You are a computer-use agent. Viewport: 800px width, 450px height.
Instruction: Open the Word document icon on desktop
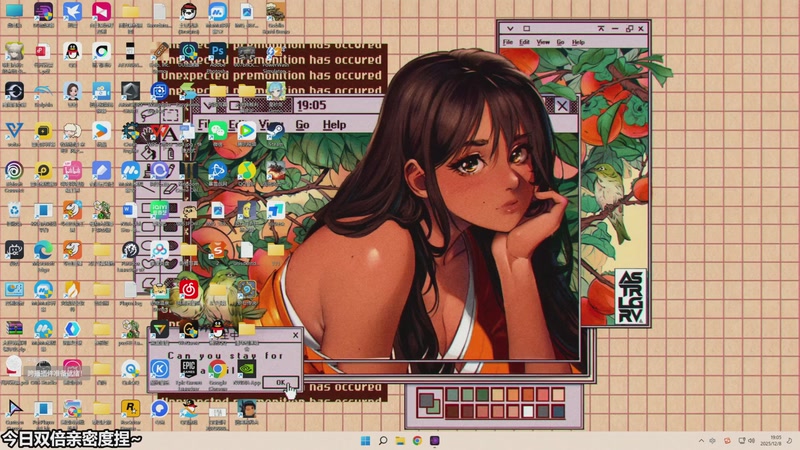(130, 210)
